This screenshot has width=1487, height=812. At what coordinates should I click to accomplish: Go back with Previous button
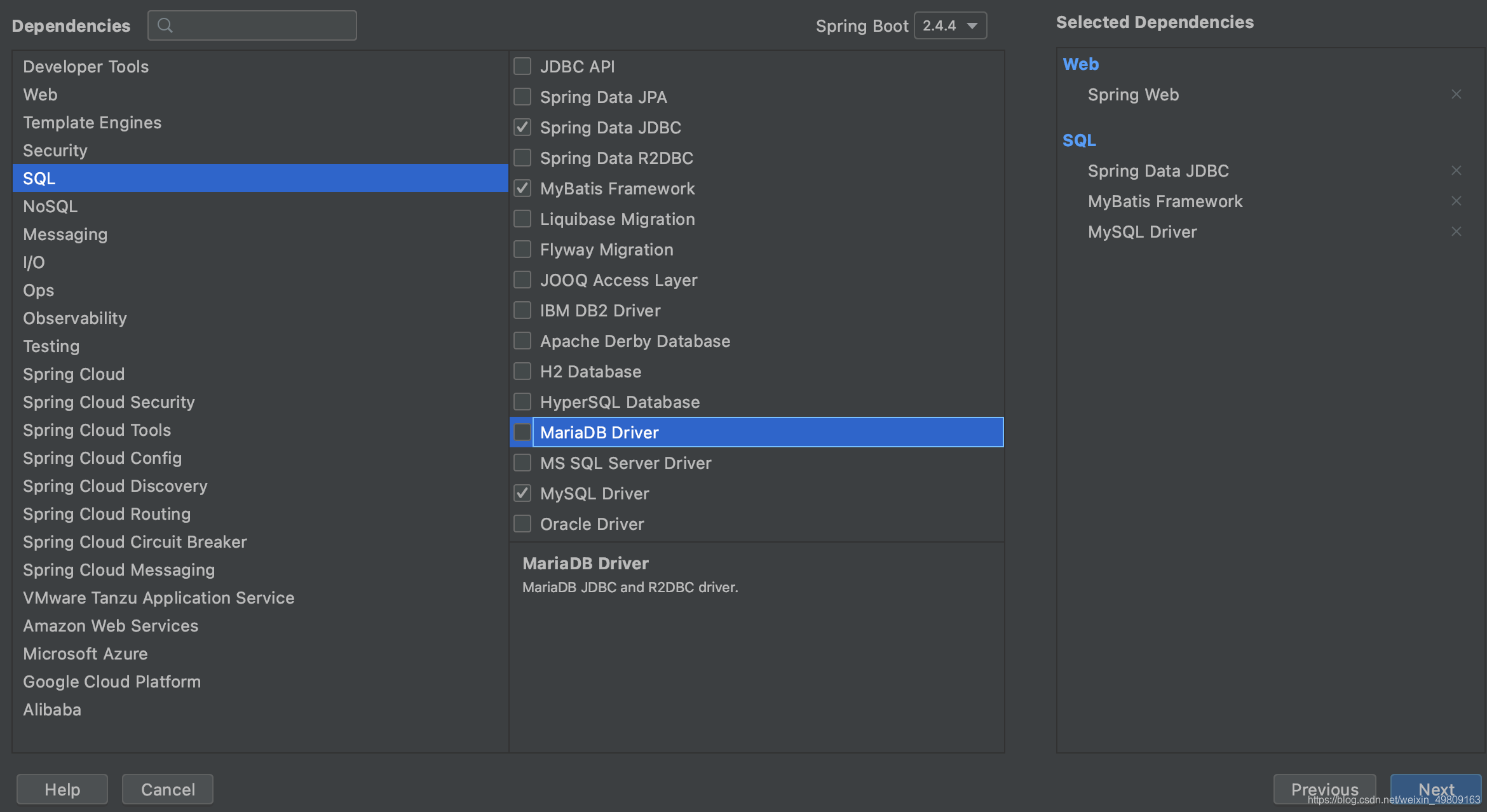1325,789
